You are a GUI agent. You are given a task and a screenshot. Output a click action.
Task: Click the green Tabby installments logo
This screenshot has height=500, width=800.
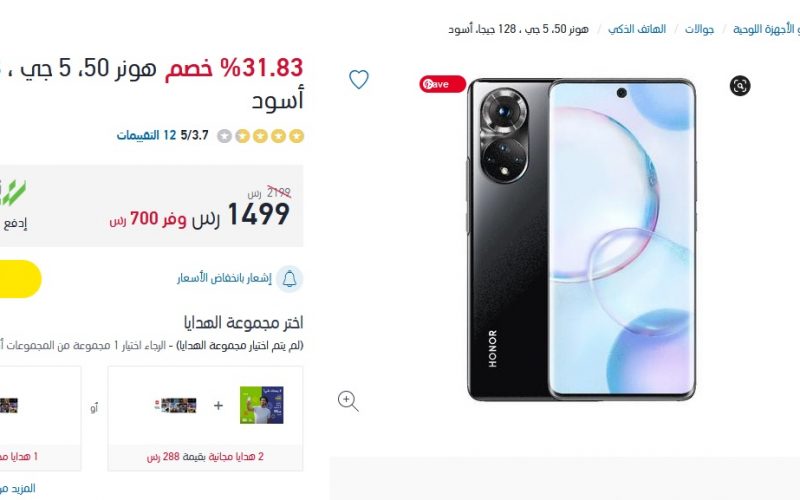(x=13, y=193)
